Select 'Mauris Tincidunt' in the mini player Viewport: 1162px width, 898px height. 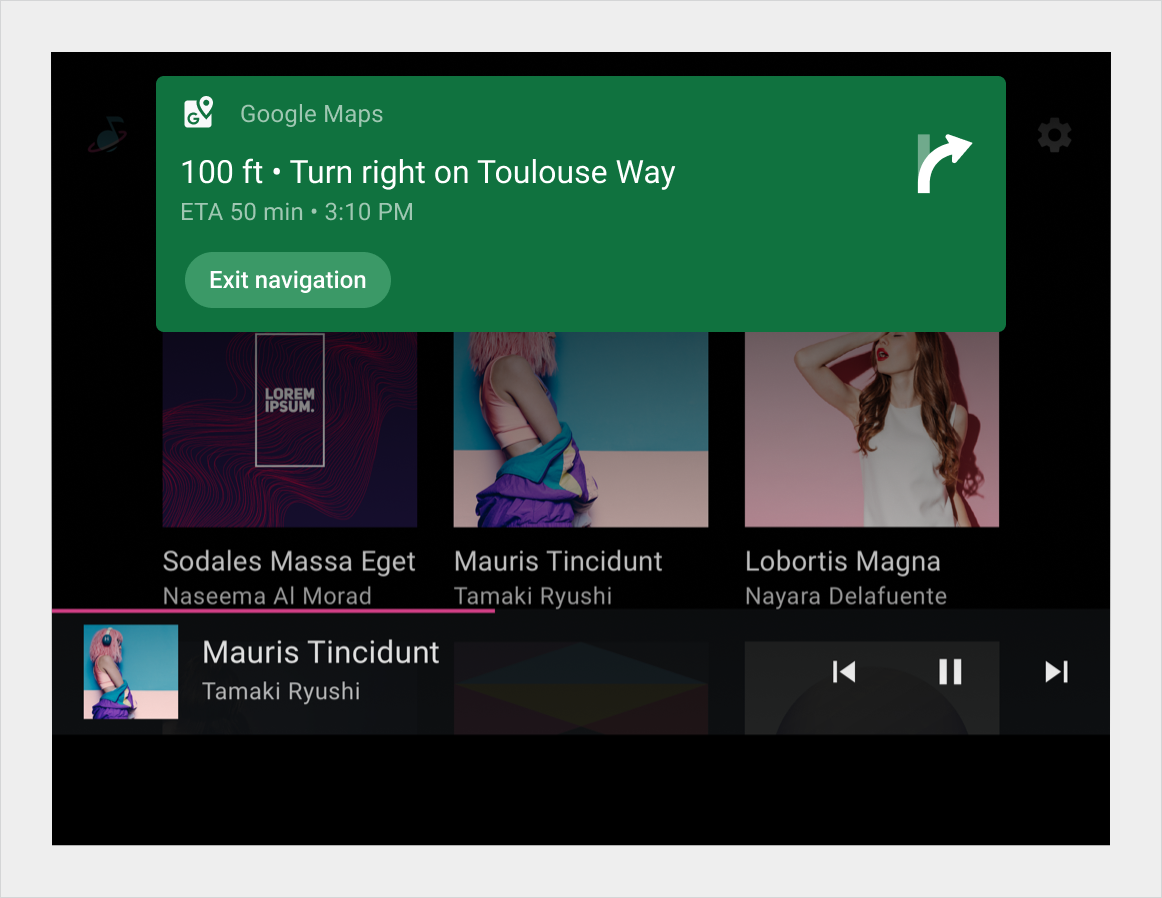pyautogui.click(x=320, y=651)
